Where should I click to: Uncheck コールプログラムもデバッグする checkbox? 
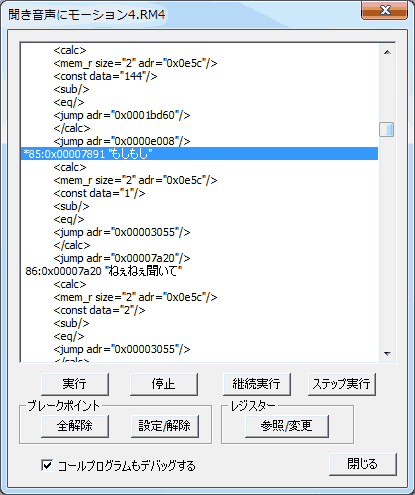[47, 465]
